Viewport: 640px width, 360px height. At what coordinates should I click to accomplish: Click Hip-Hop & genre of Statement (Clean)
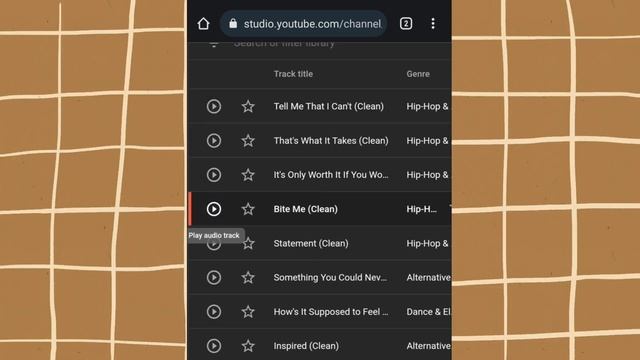pyautogui.click(x=427, y=243)
